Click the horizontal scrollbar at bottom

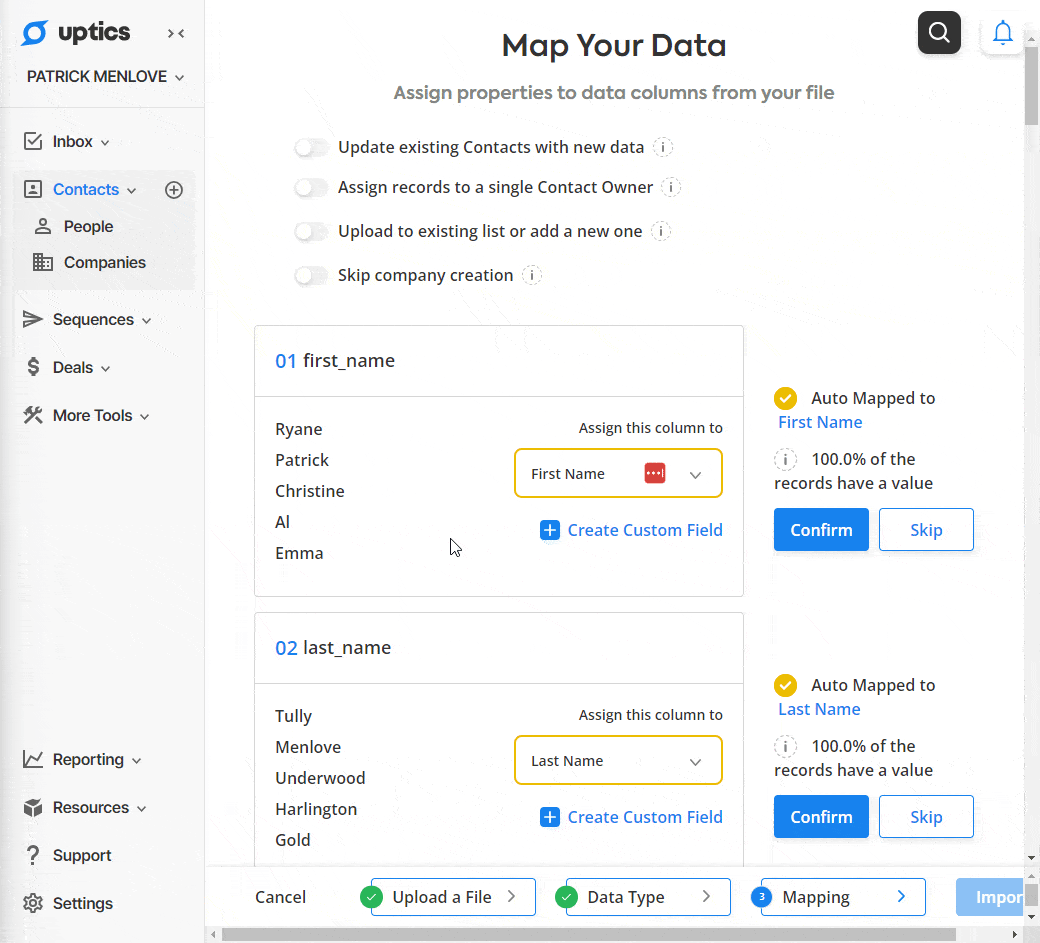(x=588, y=934)
